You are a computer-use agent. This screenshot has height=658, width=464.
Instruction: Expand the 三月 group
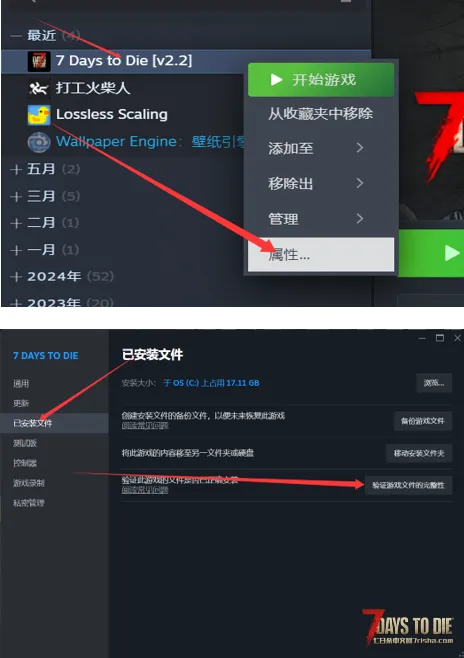click(x=16, y=196)
